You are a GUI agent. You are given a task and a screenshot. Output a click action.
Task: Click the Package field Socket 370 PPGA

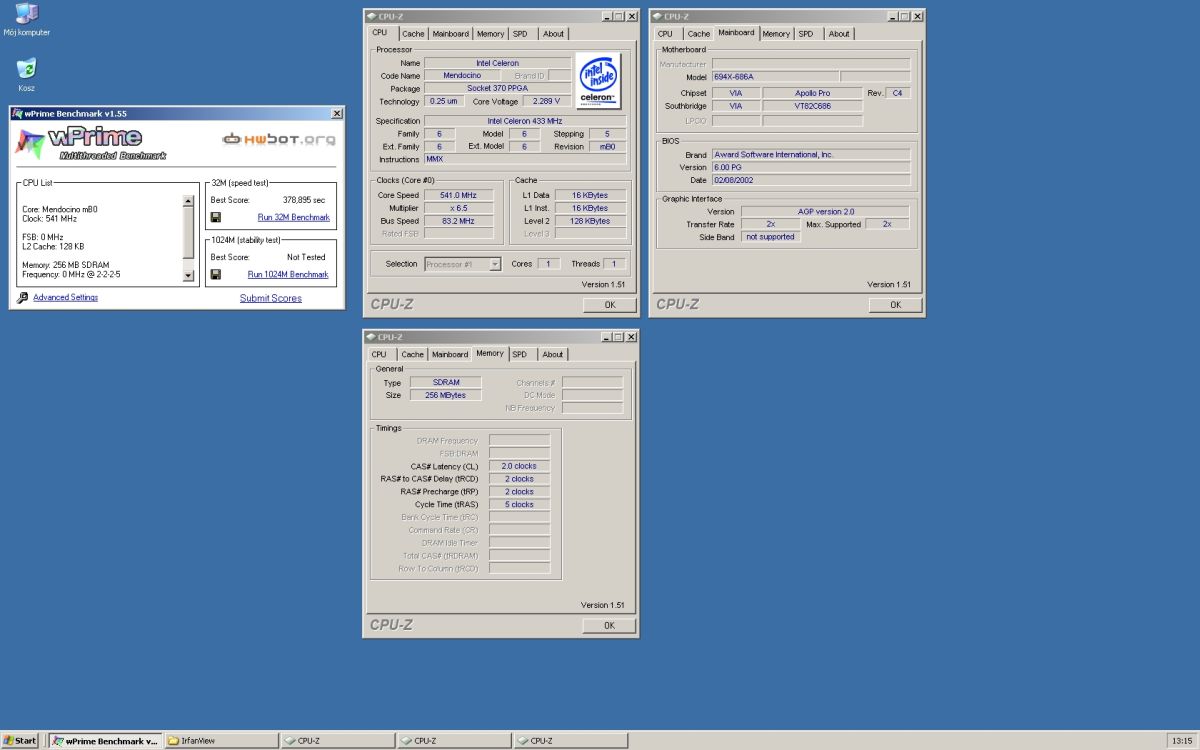pyautogui.click(x=498, y=88)
